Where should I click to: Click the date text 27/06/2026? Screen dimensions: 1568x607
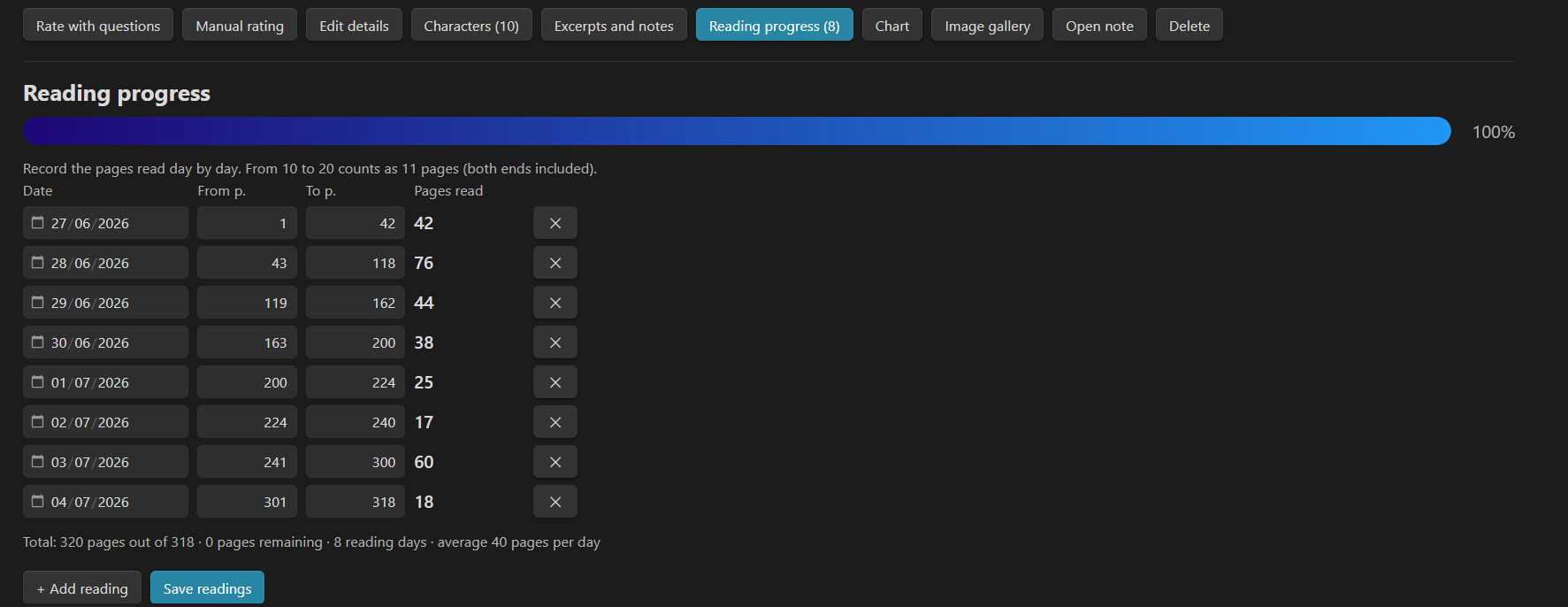pos(90,223)
